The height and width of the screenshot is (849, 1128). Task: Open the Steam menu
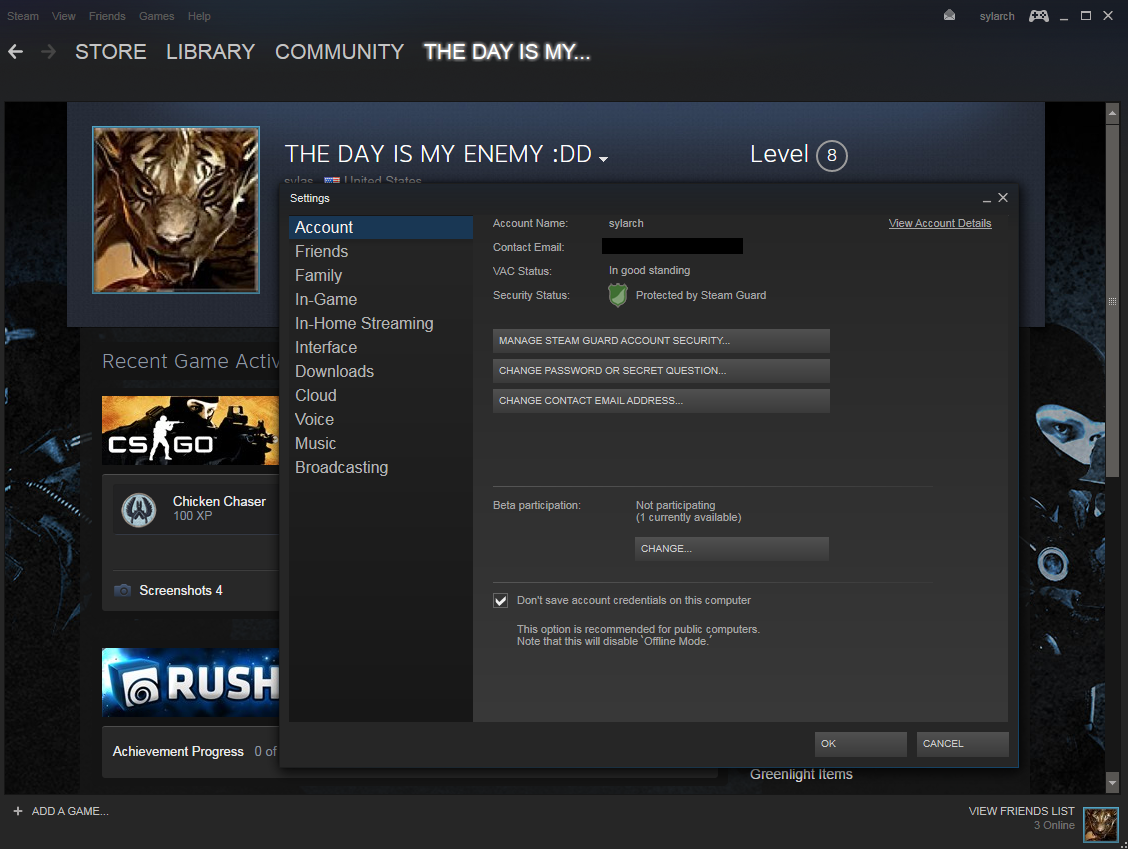coord(23,16)
